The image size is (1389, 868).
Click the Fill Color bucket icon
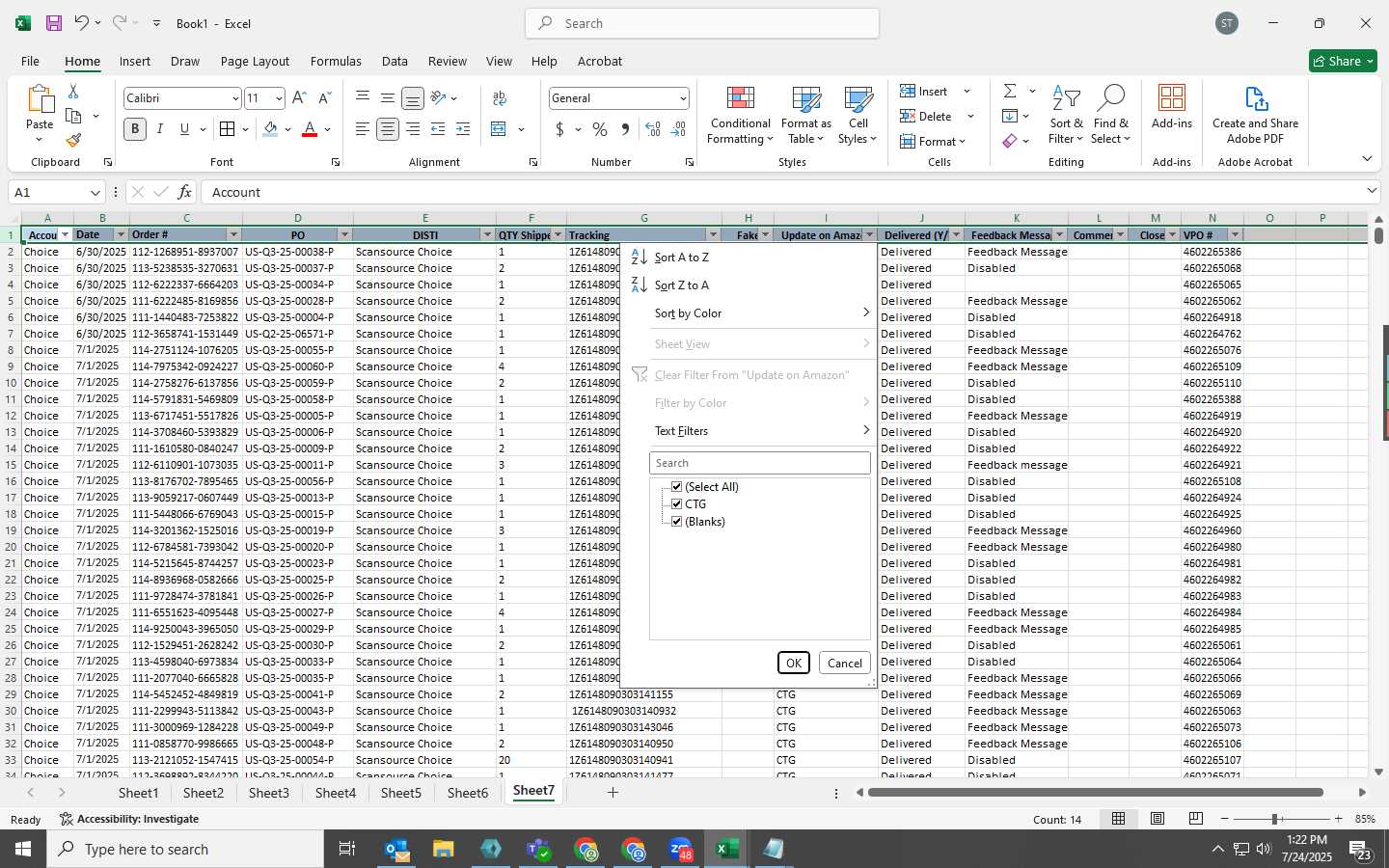click(271, 129)
